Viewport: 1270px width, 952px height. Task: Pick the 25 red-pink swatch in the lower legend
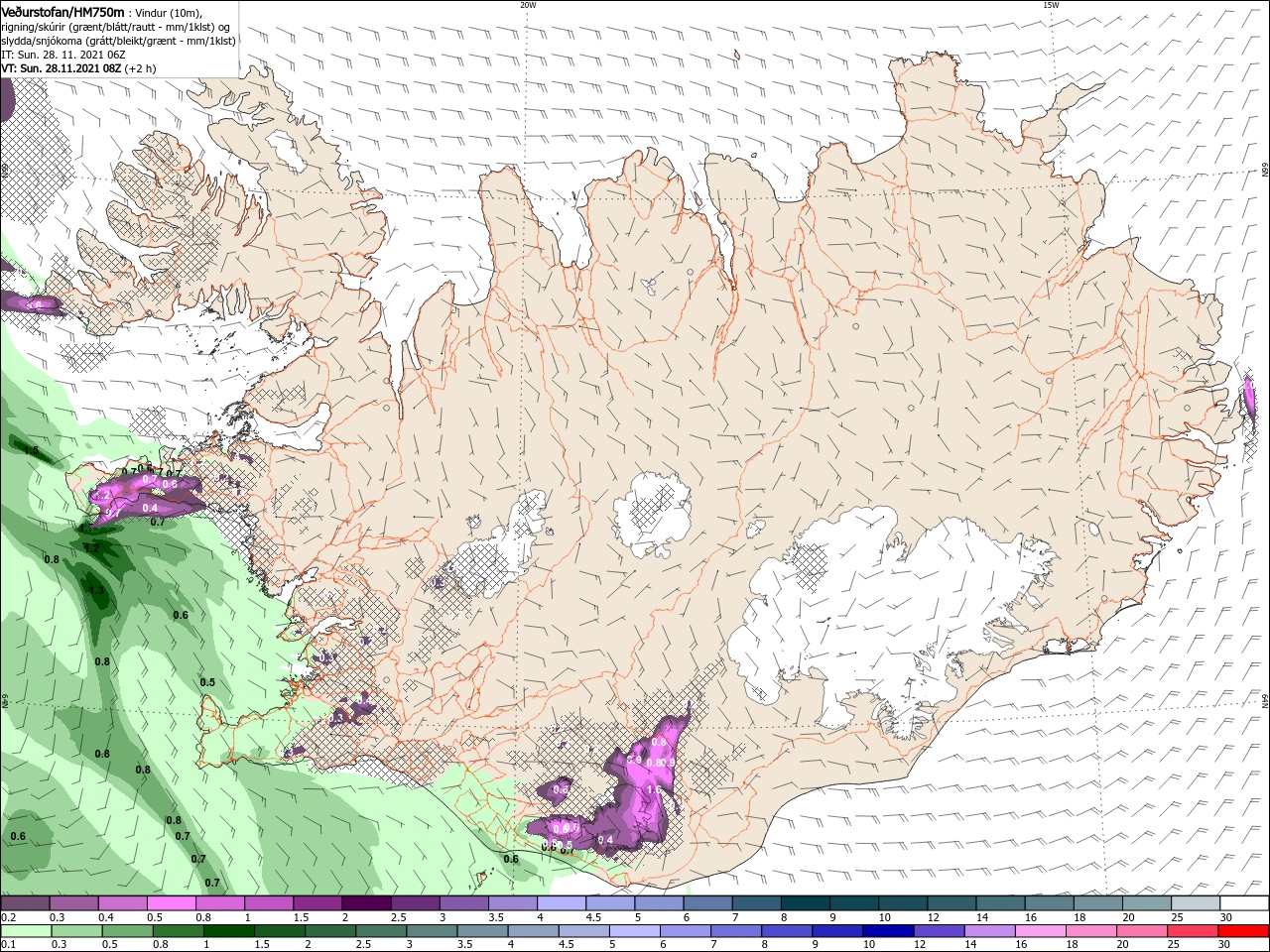tap(1195, 931)
